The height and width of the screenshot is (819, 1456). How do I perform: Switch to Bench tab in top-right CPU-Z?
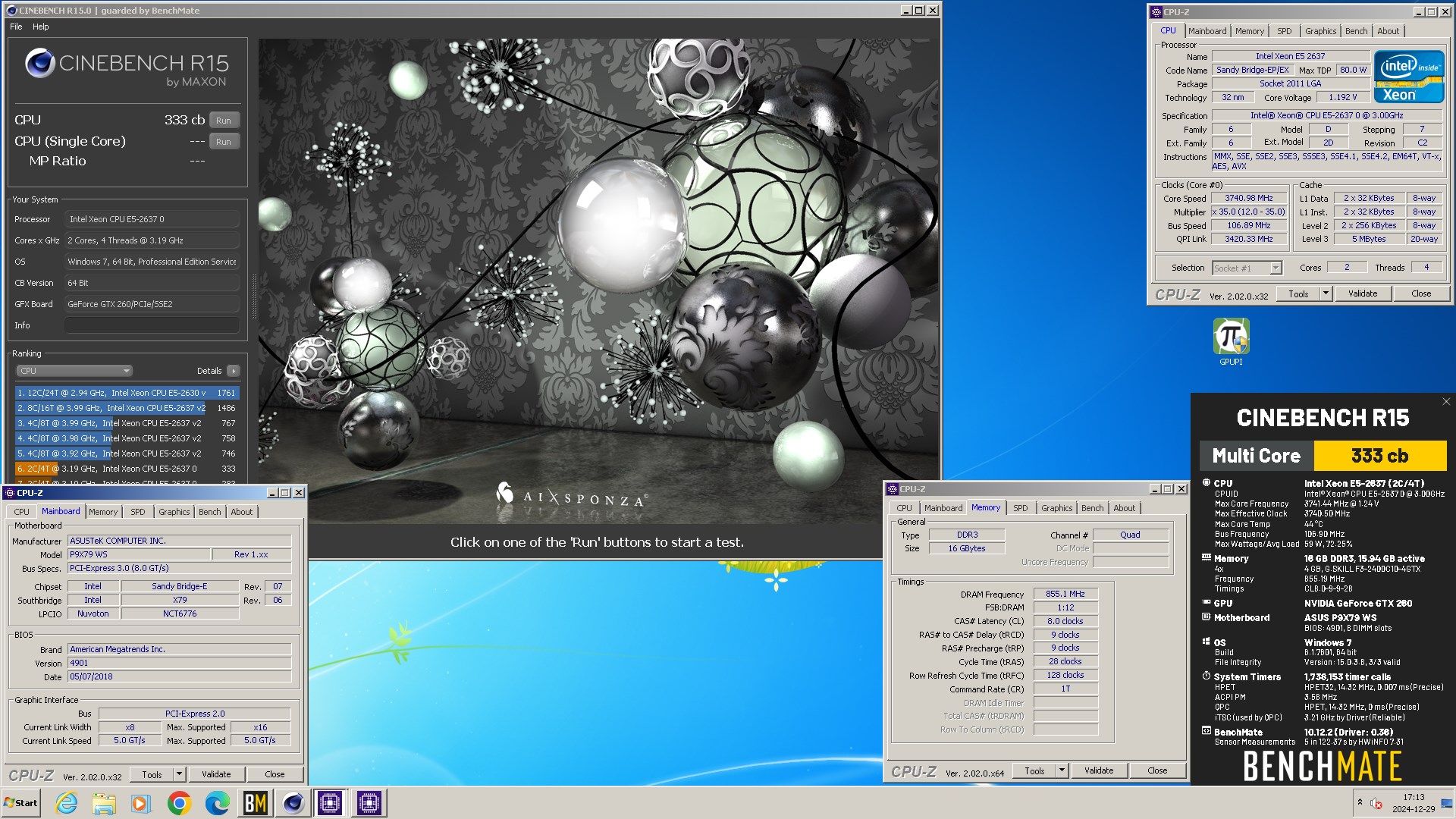(x=1356, y=31)
